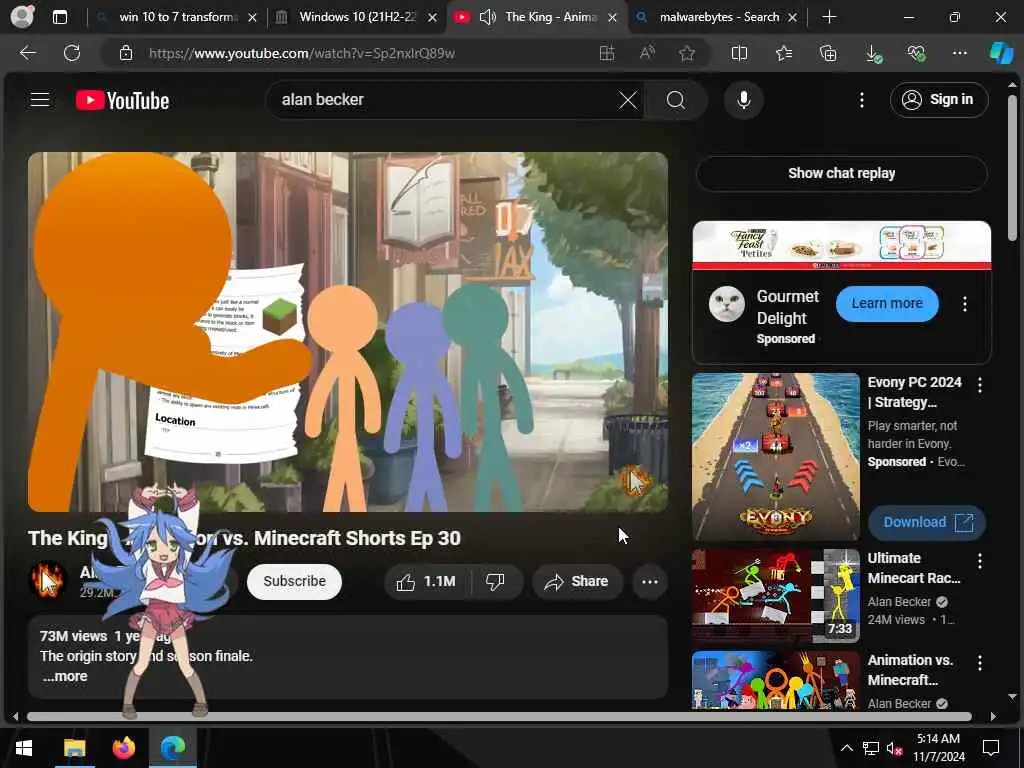Like the video showing 1.1M likes
The width and height of the screenshot is (1024, 768).
tap(426, 581)
